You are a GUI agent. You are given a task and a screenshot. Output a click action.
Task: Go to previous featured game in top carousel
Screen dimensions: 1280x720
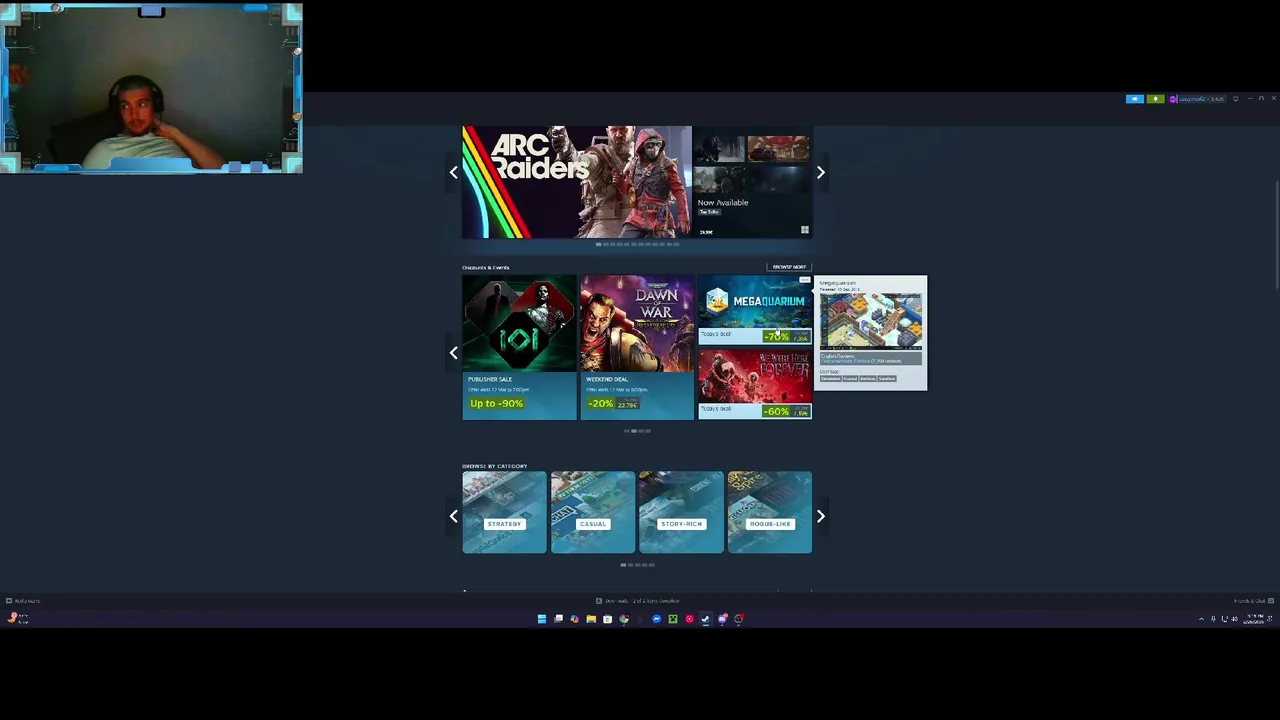pyautogui.click(x=453, y=173)
